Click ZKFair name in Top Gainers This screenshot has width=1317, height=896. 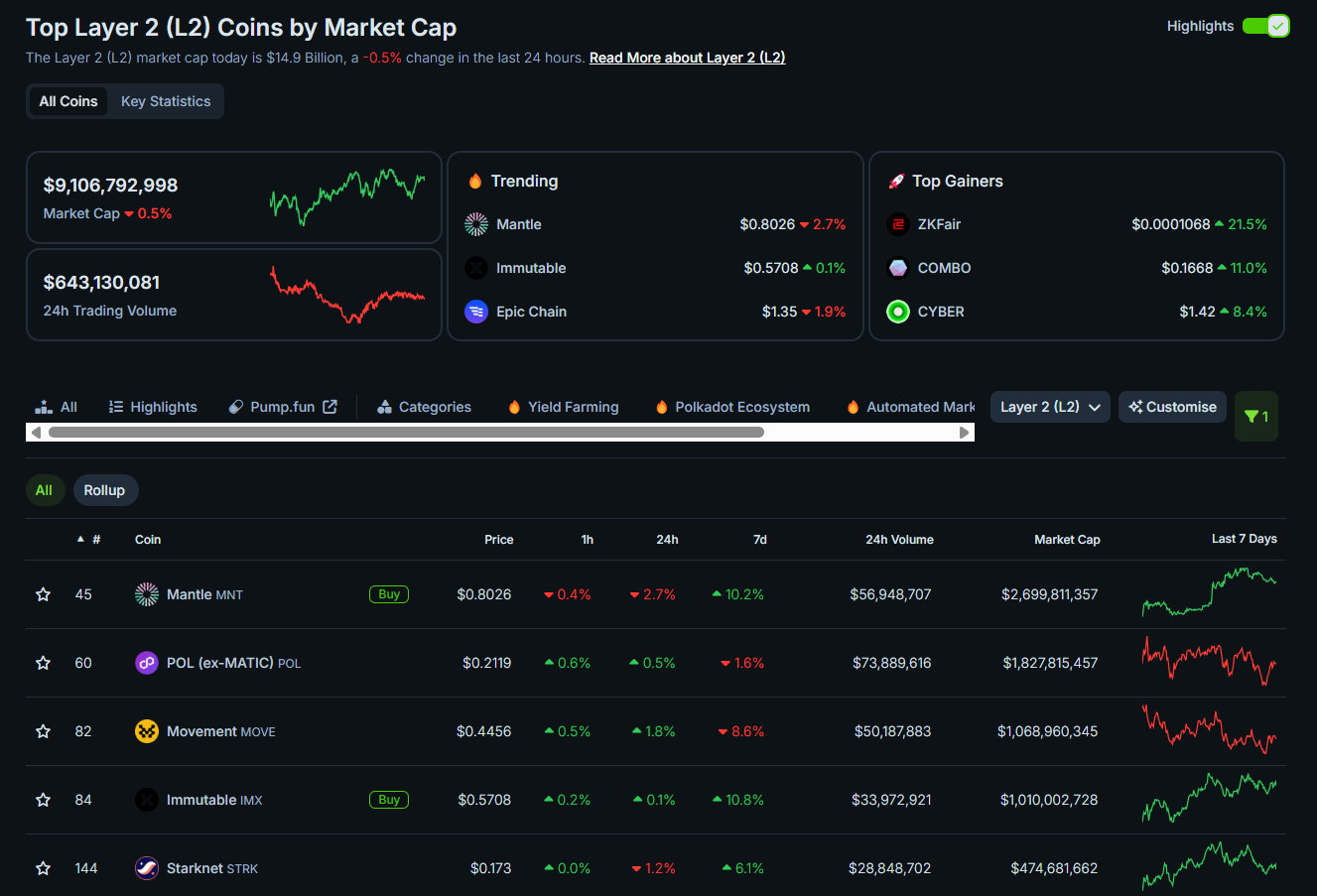(939, 224)
